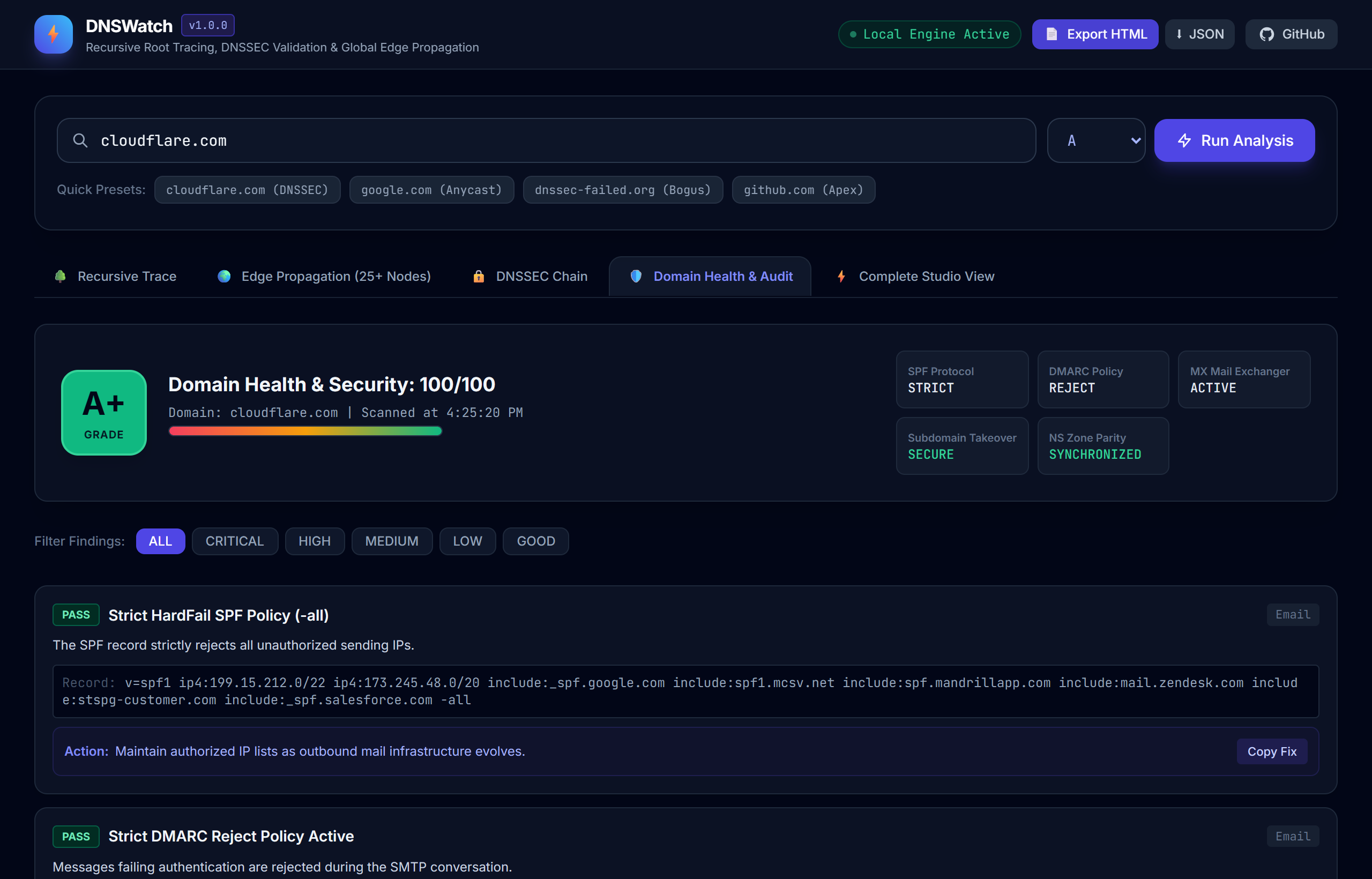This screenshot has height=879, width=1372.
Task: Filter findings by HIGH
Action: point(315,541)
